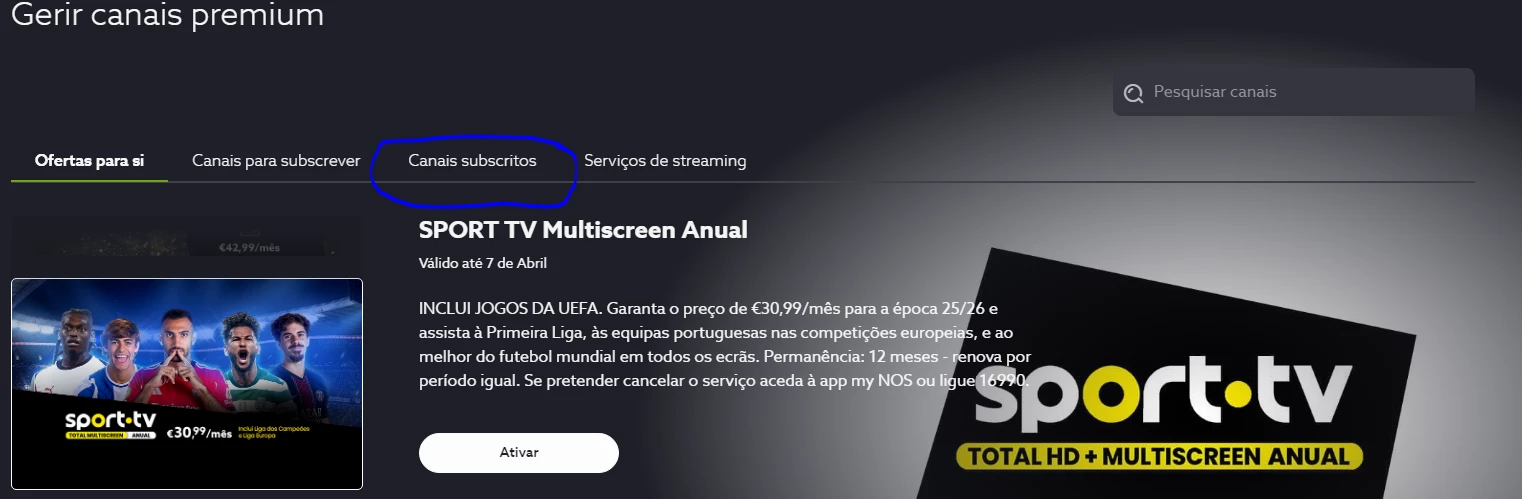Click the yellow TOTAL HD + MULTISCREEN ANUAL badge
Screen dimensions: 1522x499
[1159, 457]
